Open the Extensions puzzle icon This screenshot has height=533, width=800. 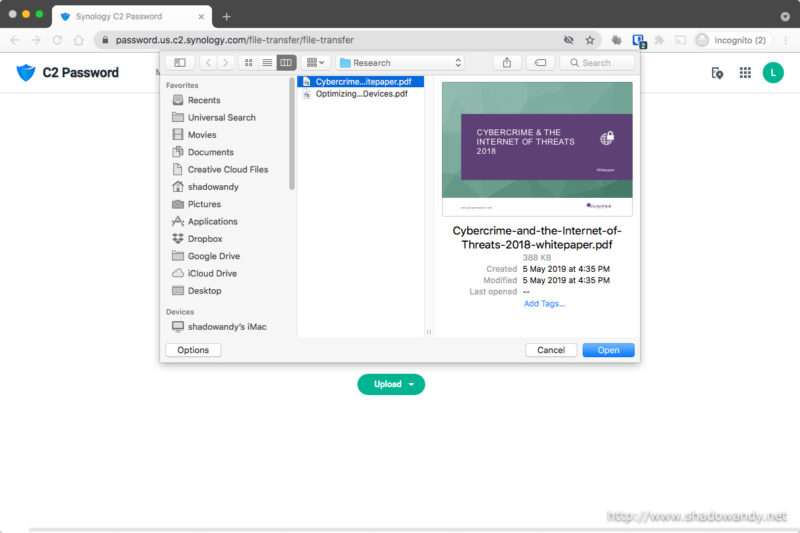coord(659,40)
